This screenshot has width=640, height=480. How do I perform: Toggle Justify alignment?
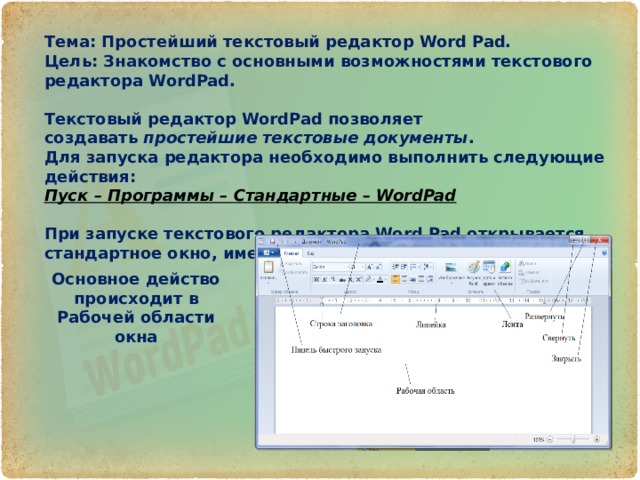(x=421, y=280)
